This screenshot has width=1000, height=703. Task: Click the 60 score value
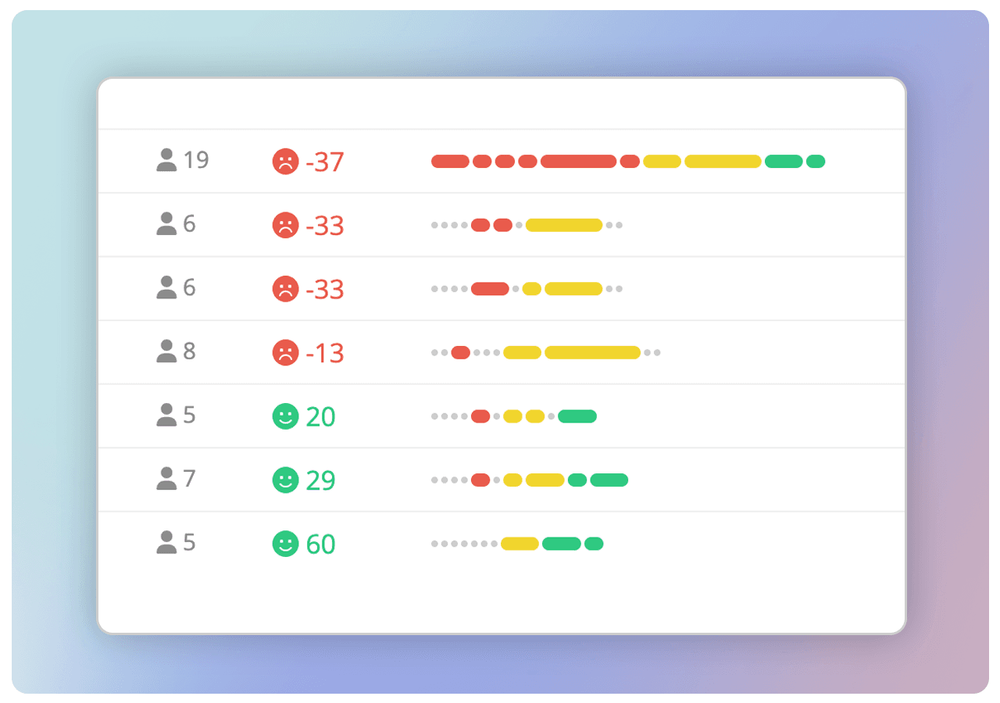pos(321,545)
